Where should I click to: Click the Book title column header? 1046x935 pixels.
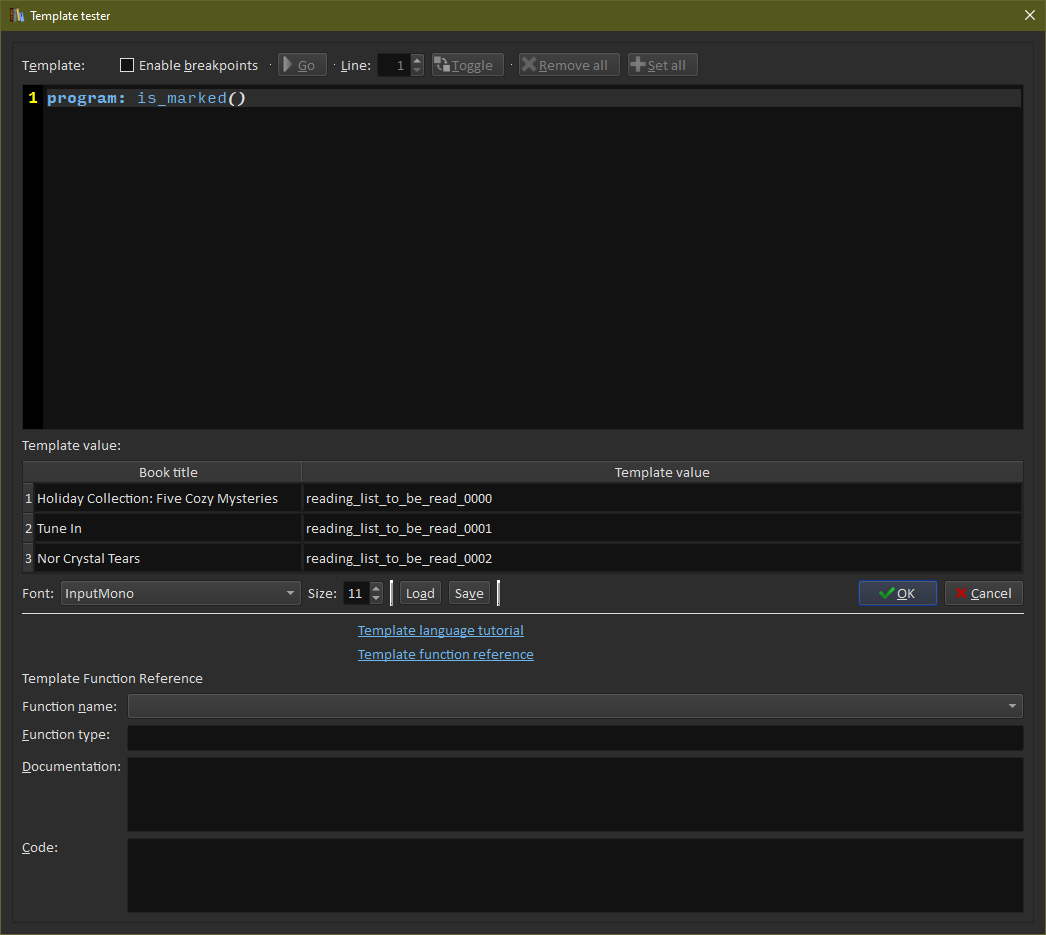point(167,472)
